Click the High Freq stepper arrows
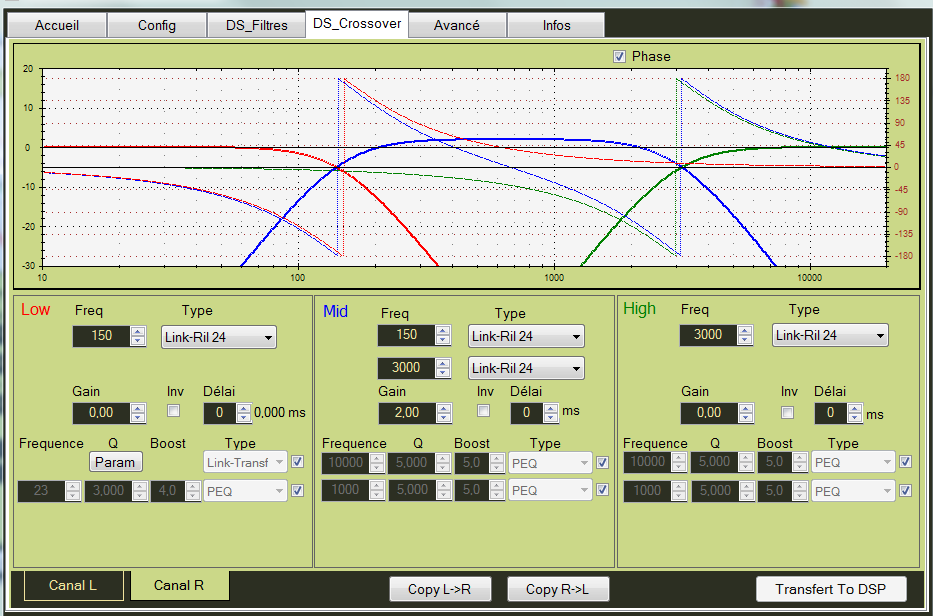Viewport: 933px width, 616px height. (x=745, y=335)
